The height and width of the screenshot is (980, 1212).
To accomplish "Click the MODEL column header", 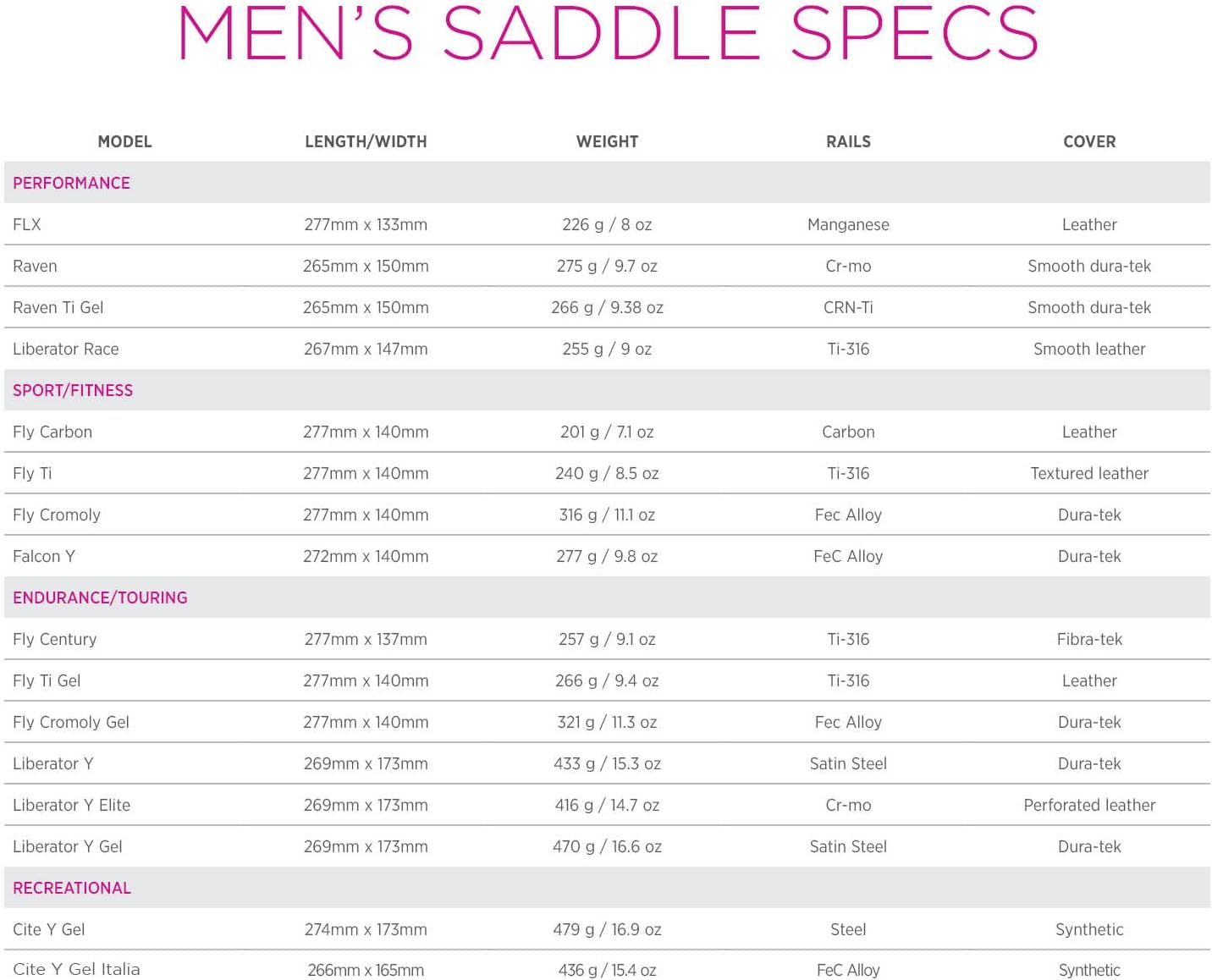I will pyautogui.click(x=124, y=142).
